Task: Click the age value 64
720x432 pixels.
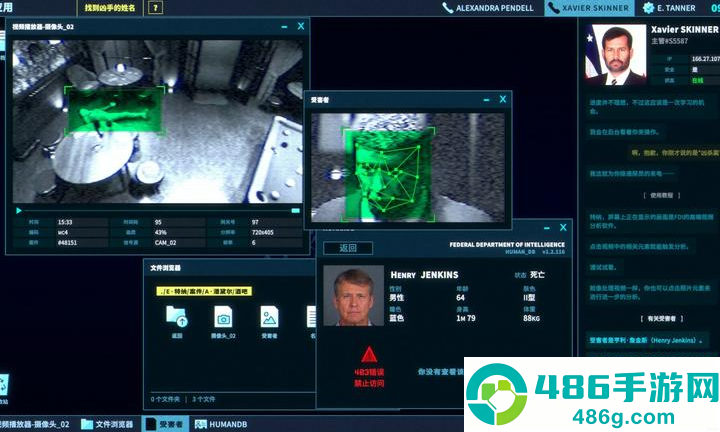Action: (461, 297)
